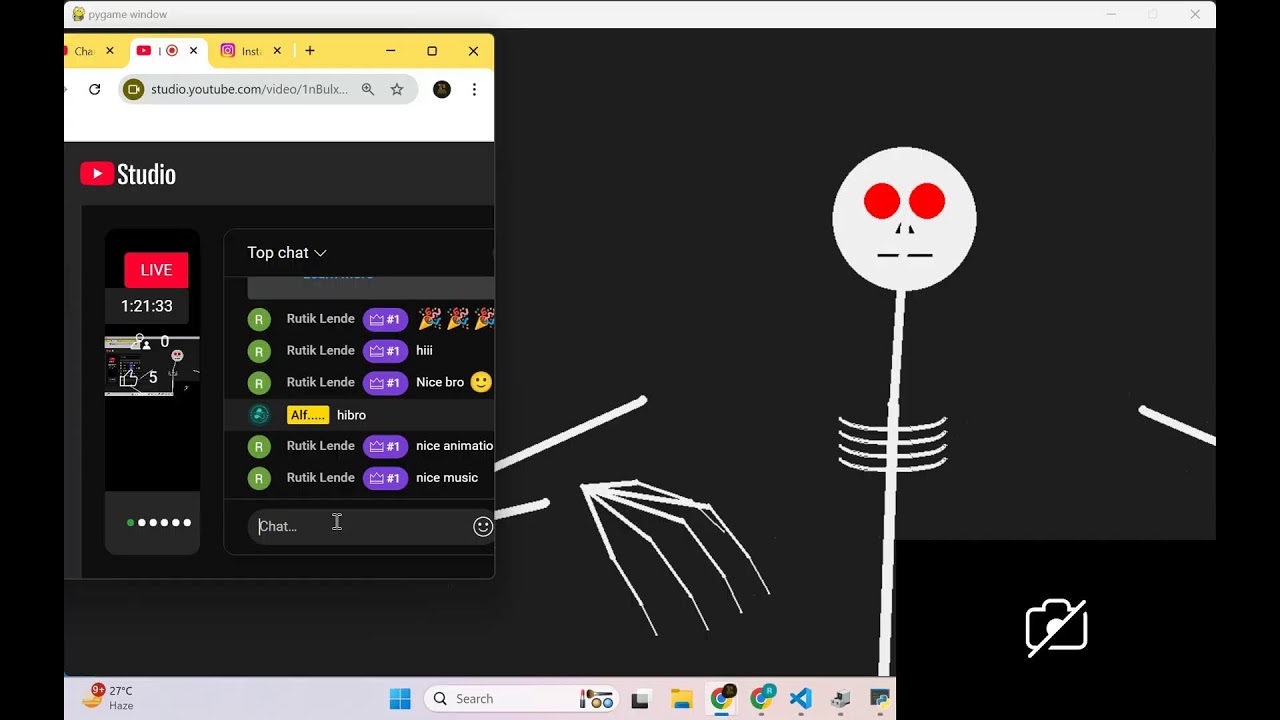Screen dimensions: 1280x720
Task: Open a new browser tab
Action: coord(310,51)
